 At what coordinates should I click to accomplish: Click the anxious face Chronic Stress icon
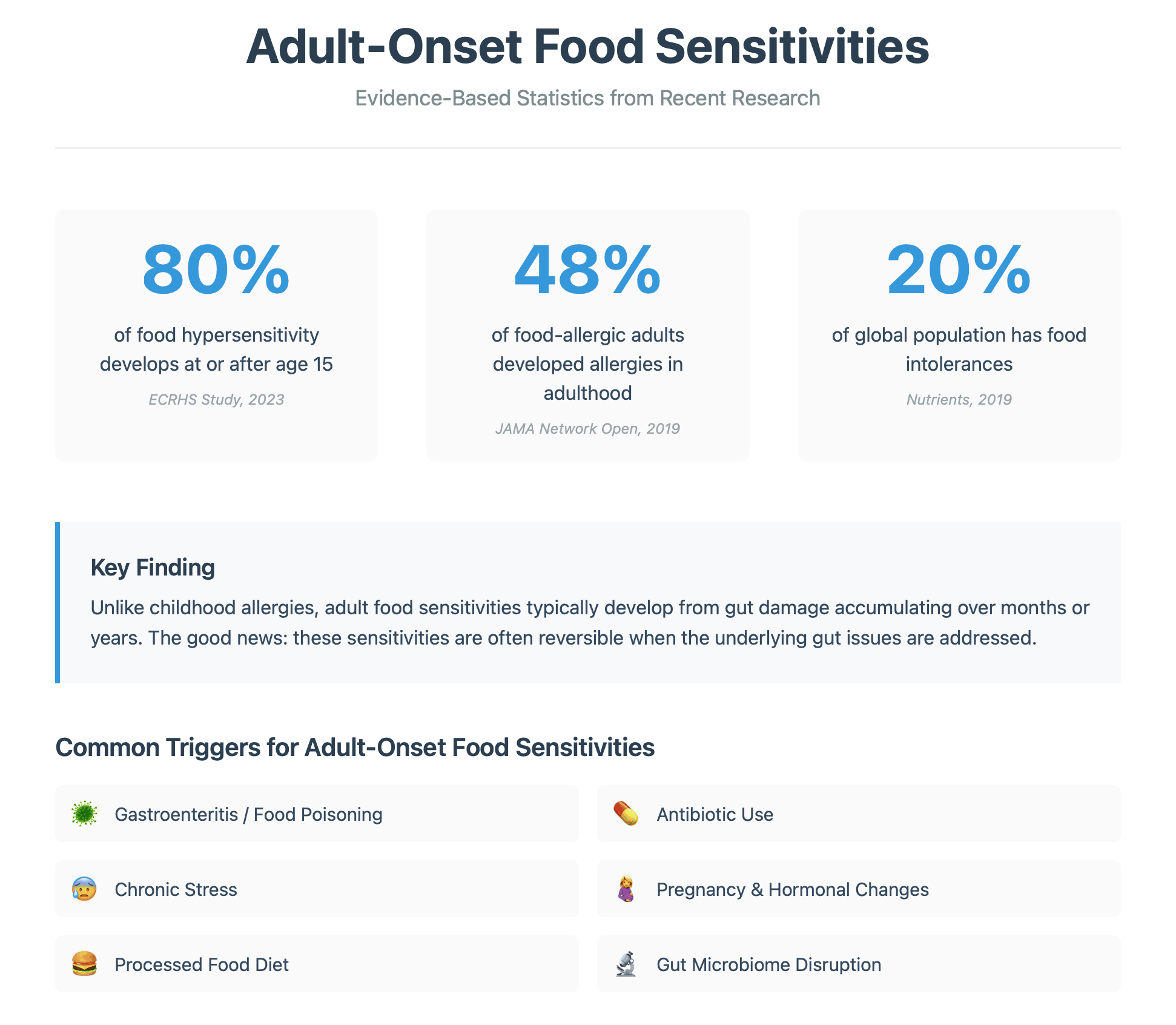click(x=84, y=889)
